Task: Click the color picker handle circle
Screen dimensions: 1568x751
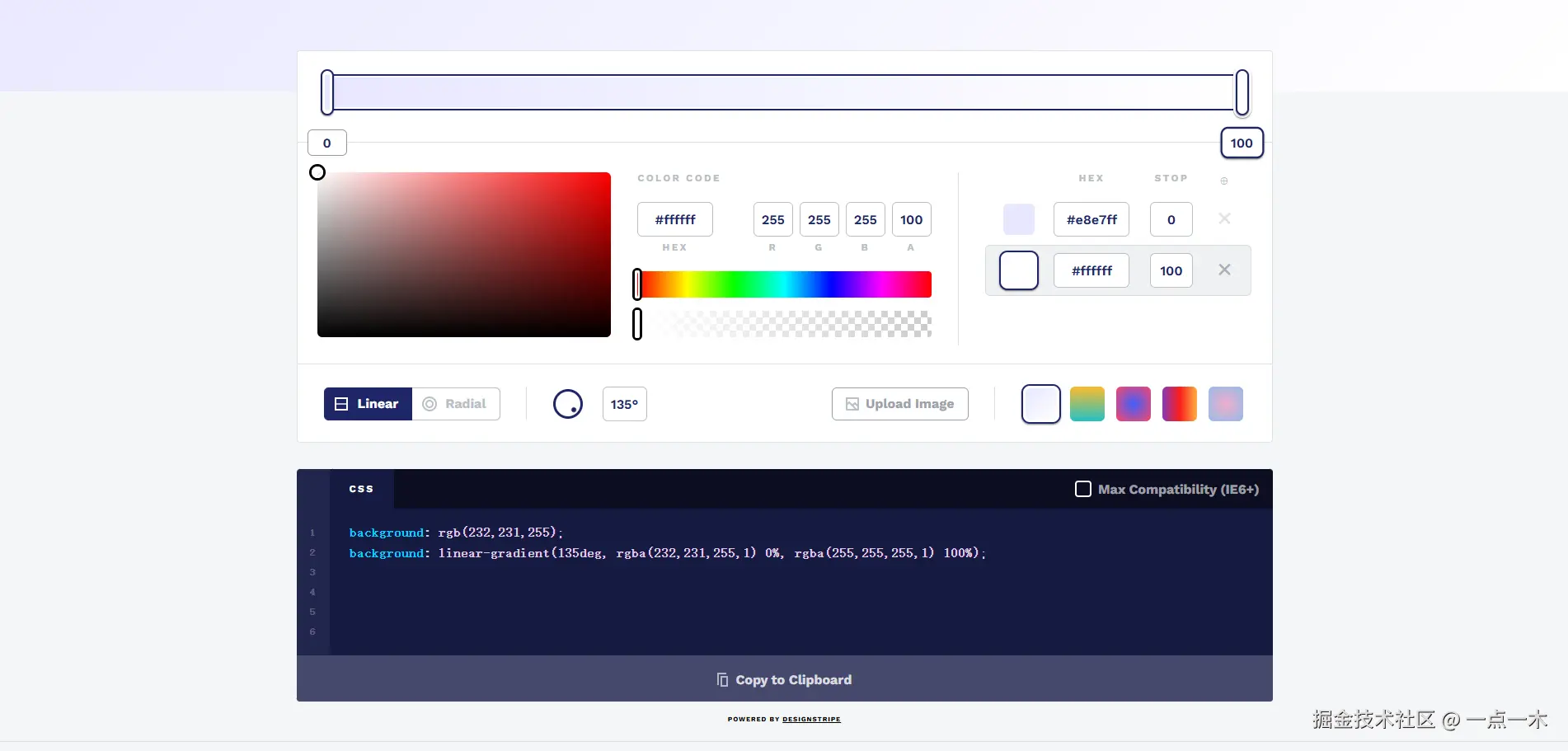Action: tap(317, 172)
